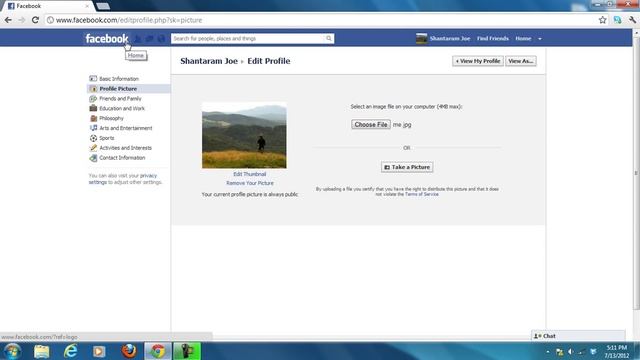Open a new browser tab
The width and height of the screenshot is (640, 360).
103,6
